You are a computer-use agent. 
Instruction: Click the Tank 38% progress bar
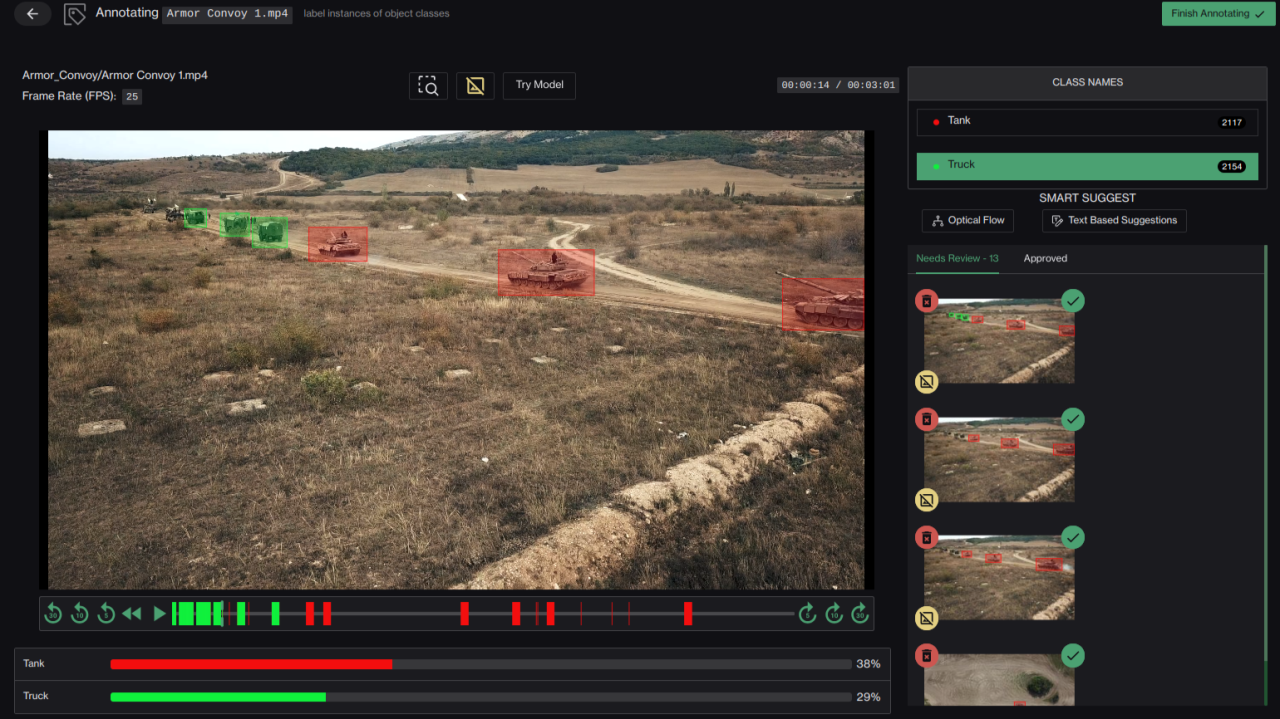(x=481, y=664)
